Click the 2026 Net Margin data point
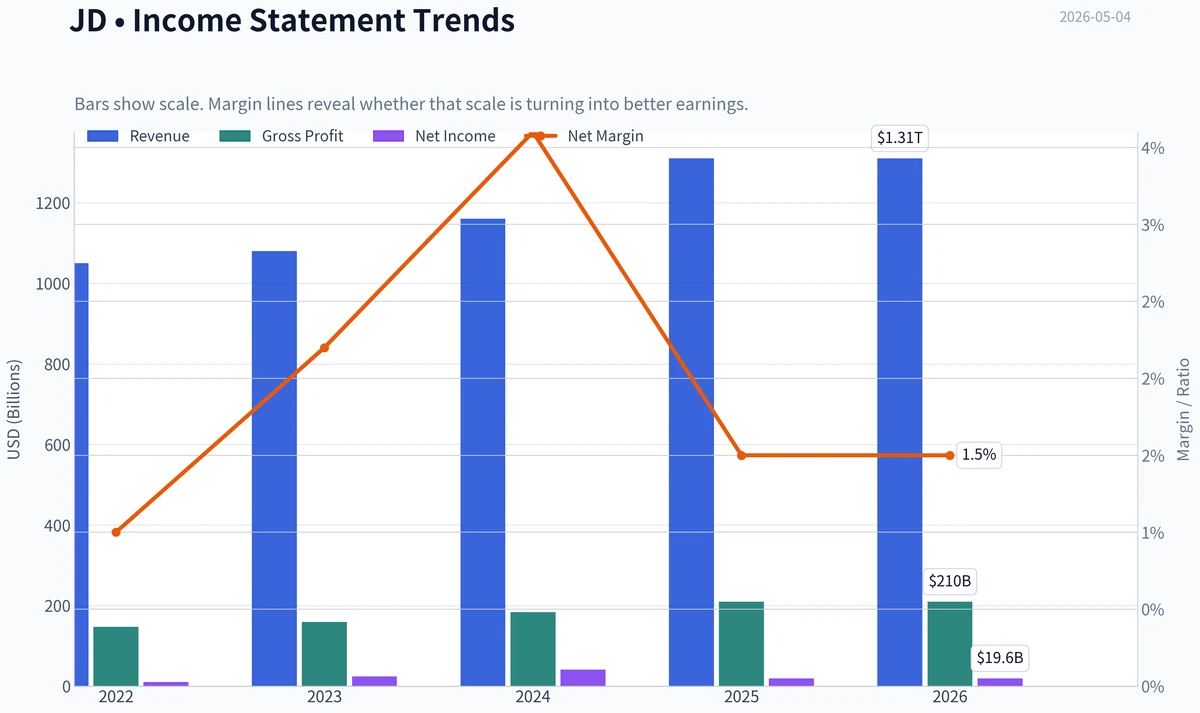The height and width of the screenshot is (713, 1200). pyautogui.click(x=950, y=455)
